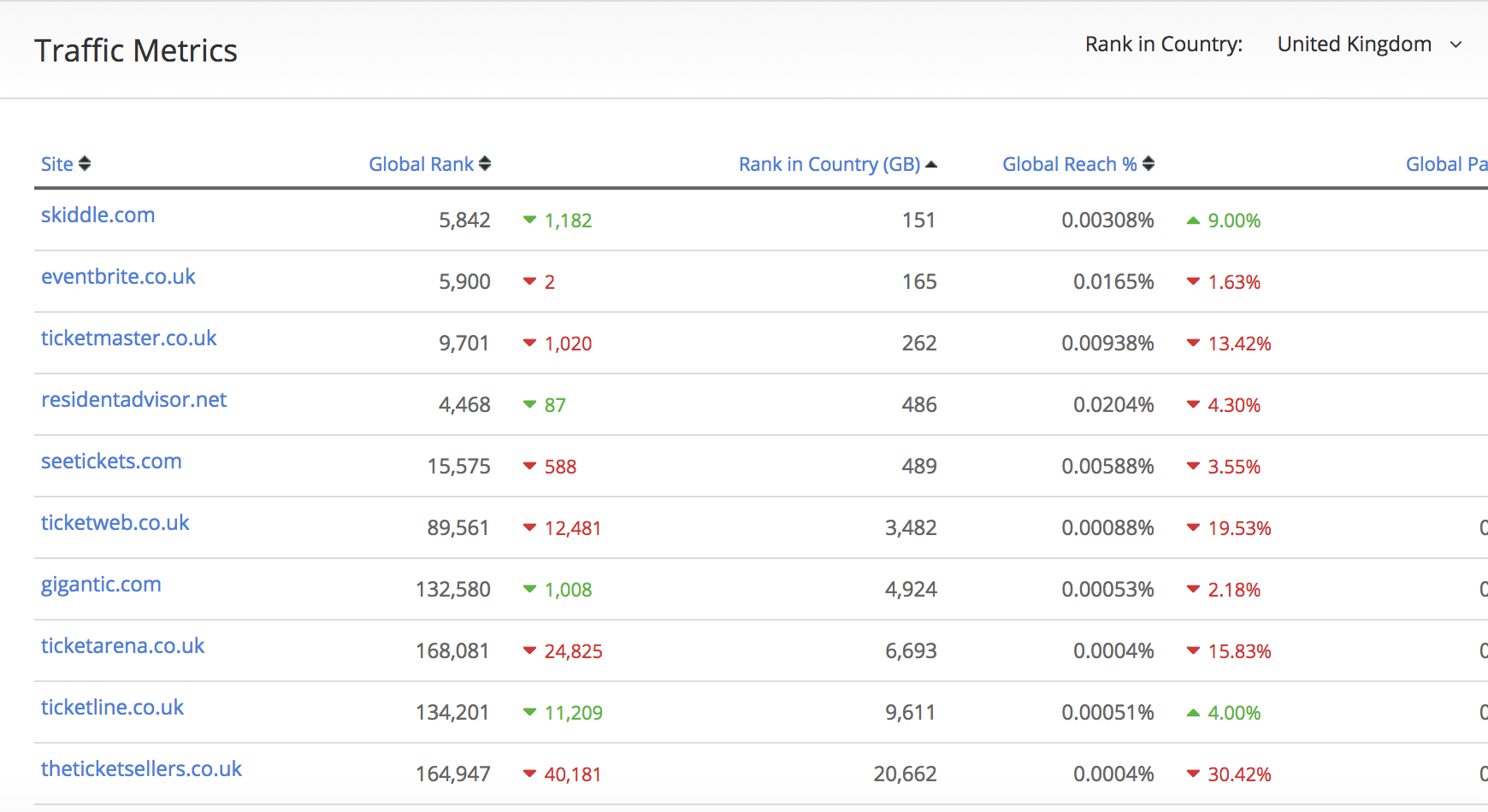Select country rank value 151
1488x812 pixels.
pos(919,221)
